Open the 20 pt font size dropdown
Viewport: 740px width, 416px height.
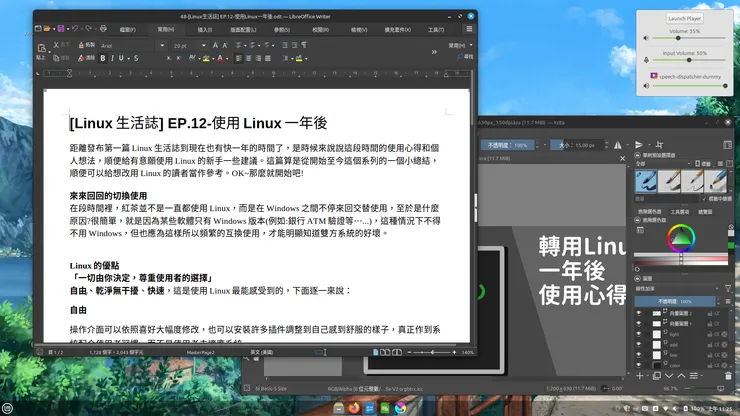click(203, 46)
